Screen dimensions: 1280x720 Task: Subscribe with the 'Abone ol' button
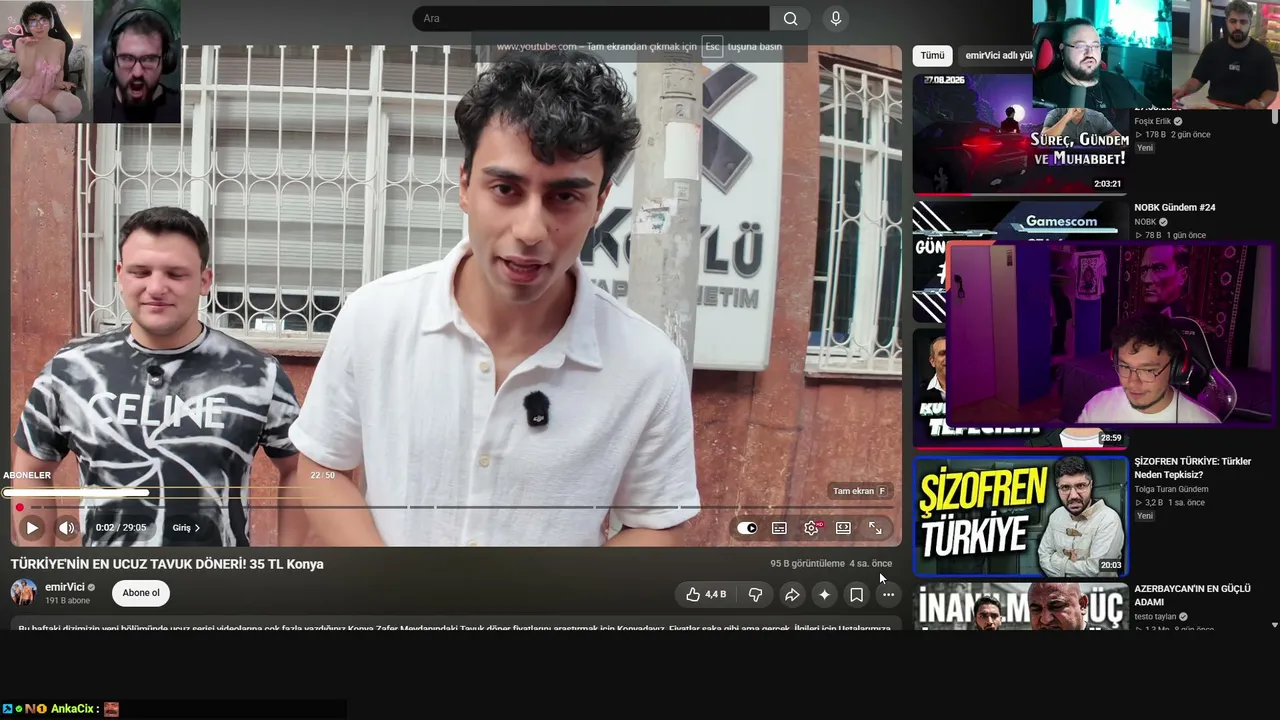coord(141,593)
